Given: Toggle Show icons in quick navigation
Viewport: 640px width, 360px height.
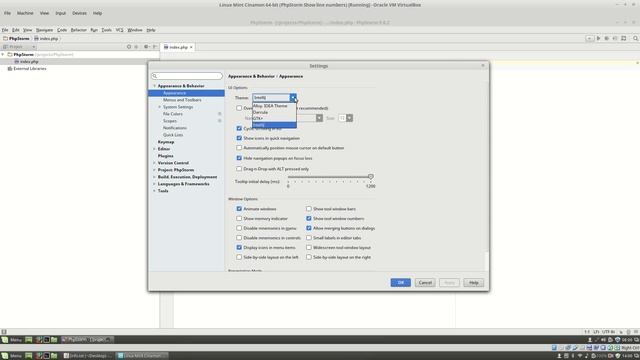Looking at the screenshot, I should (x=239, y=138).
